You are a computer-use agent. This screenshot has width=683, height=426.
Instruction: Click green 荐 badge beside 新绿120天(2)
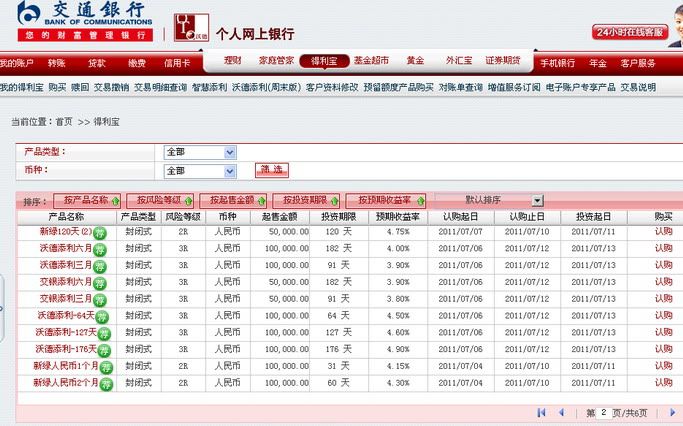point(100,232)
